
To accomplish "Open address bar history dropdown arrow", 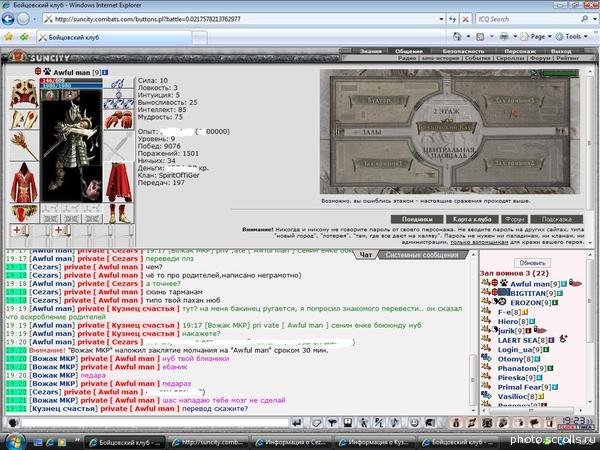I will tap(441, 19).
